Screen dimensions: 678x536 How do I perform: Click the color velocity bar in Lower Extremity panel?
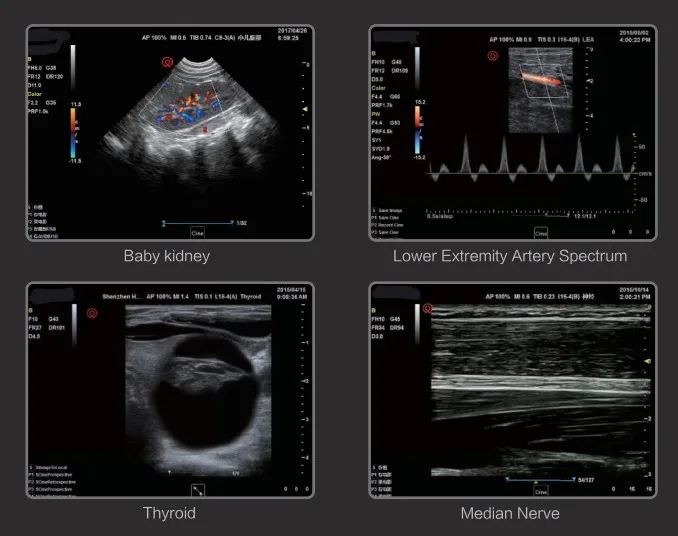click(418, 130)
